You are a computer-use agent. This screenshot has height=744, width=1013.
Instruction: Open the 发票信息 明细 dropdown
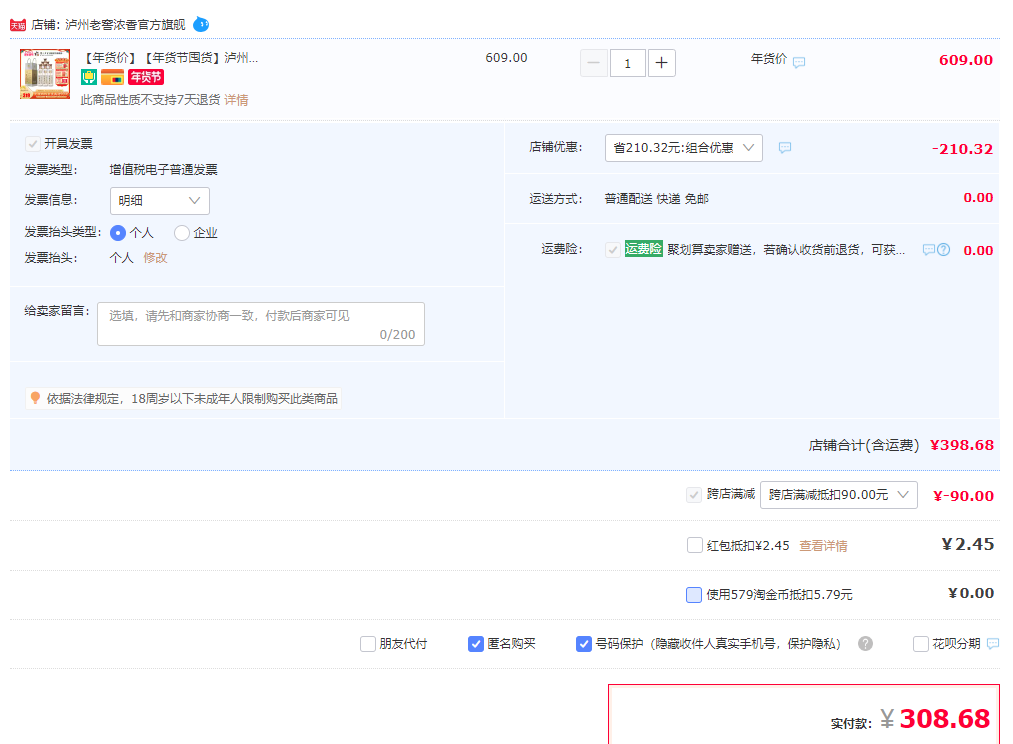(x=160, y=201)
